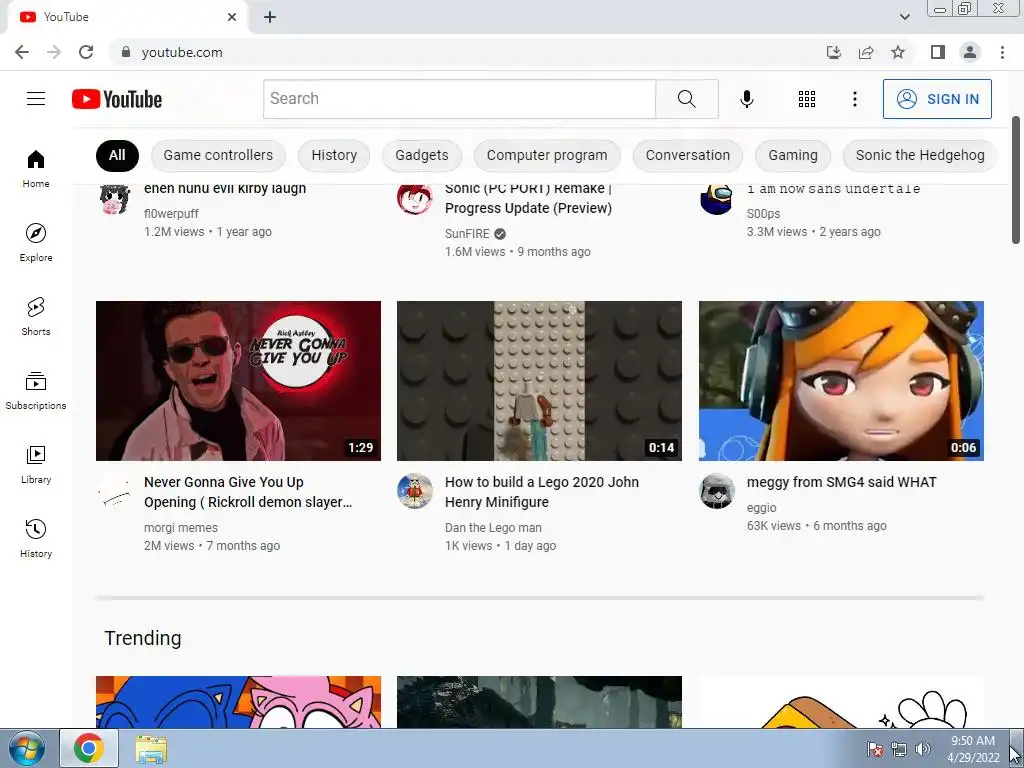Screen dimensions: 1024x768
Task: Open Dan the Lego man channel avatar
Action: tap(415, 491)
